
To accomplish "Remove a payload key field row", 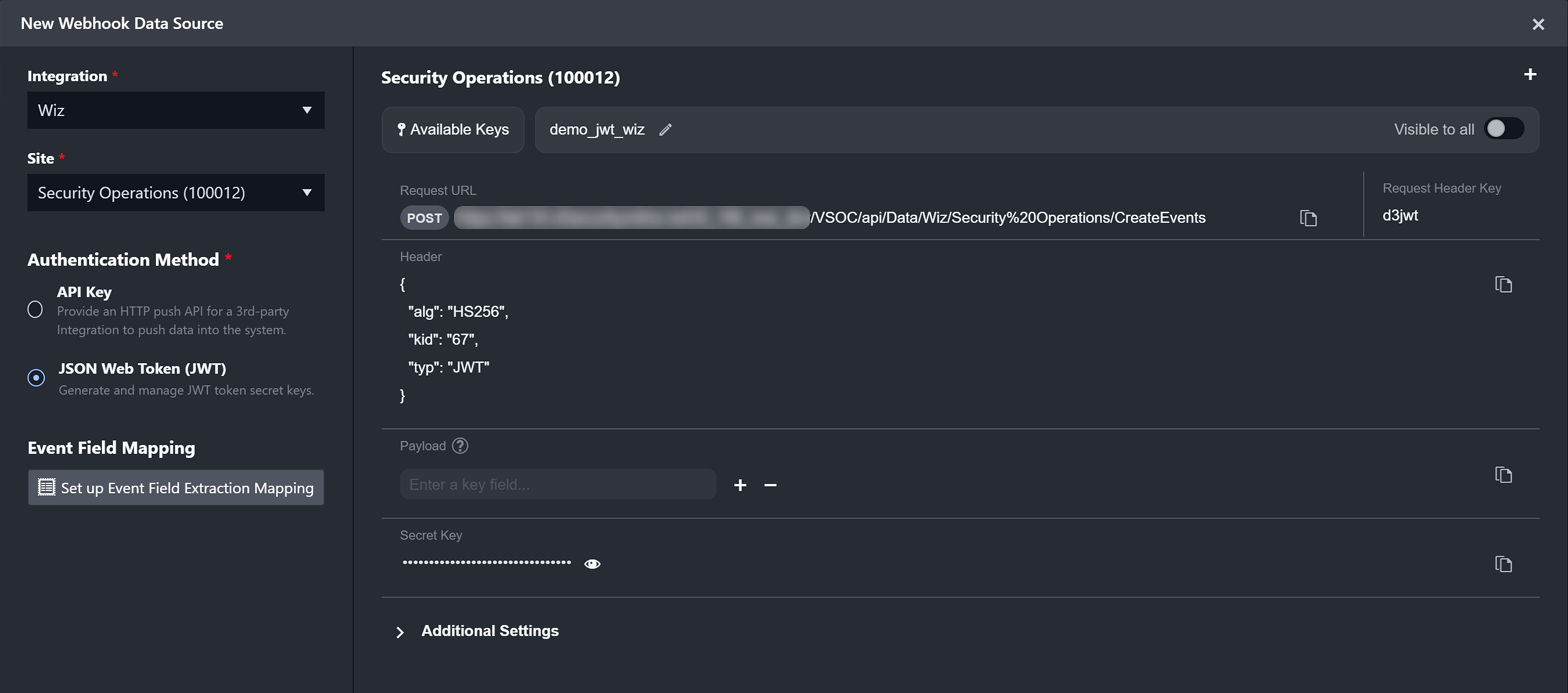I will 770,485.
